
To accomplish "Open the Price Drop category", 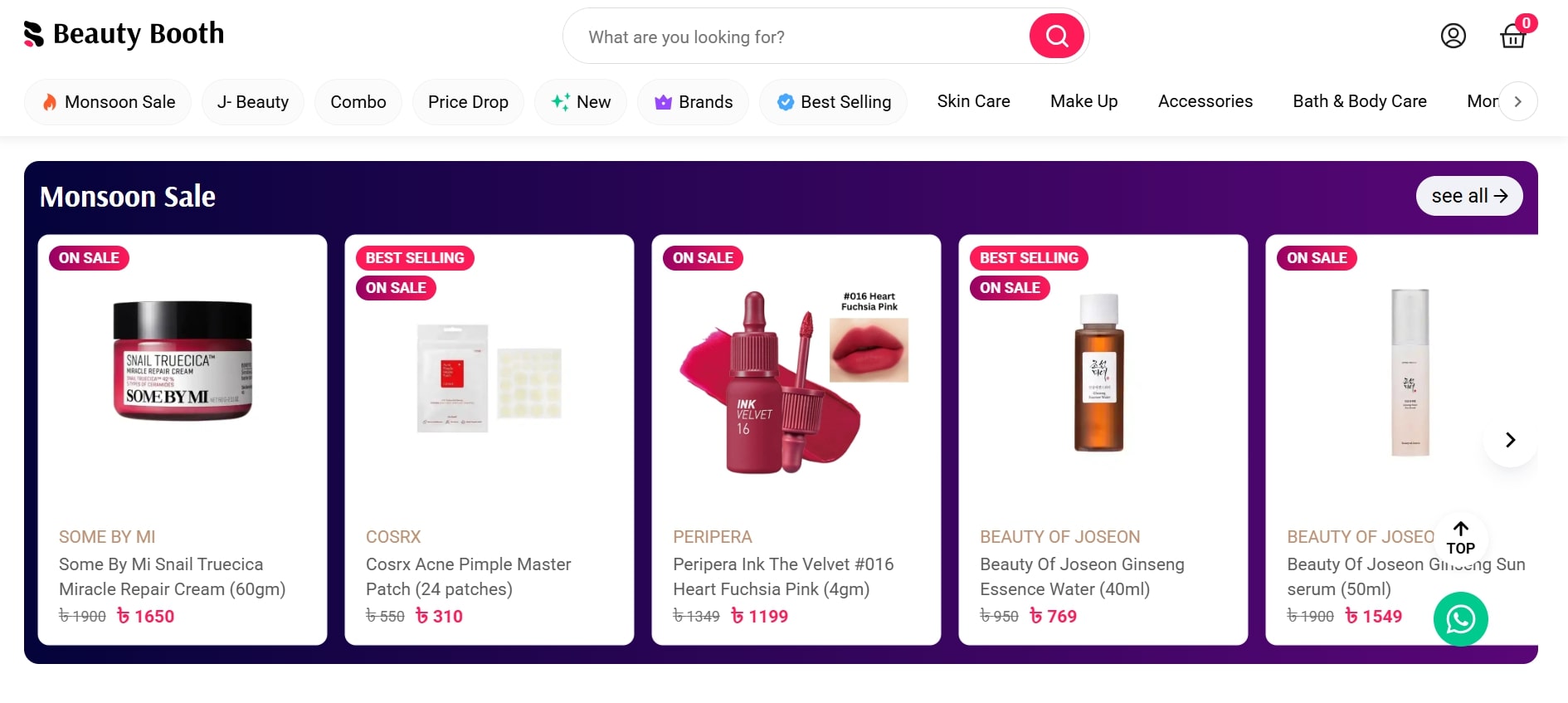I will click(x=468, y=102).
